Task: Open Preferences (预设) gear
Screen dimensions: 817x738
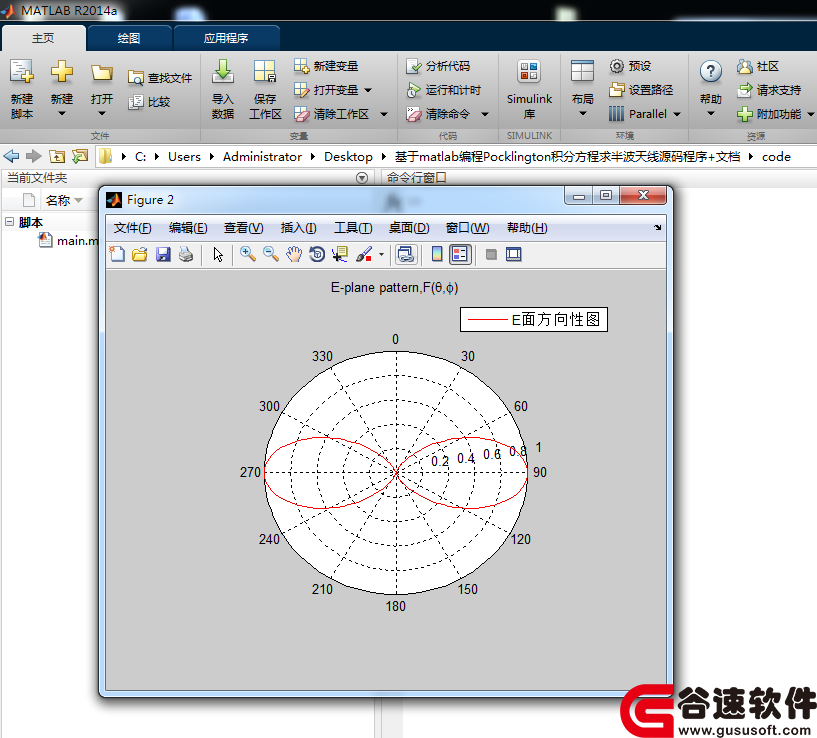Action: pos(616,66)
